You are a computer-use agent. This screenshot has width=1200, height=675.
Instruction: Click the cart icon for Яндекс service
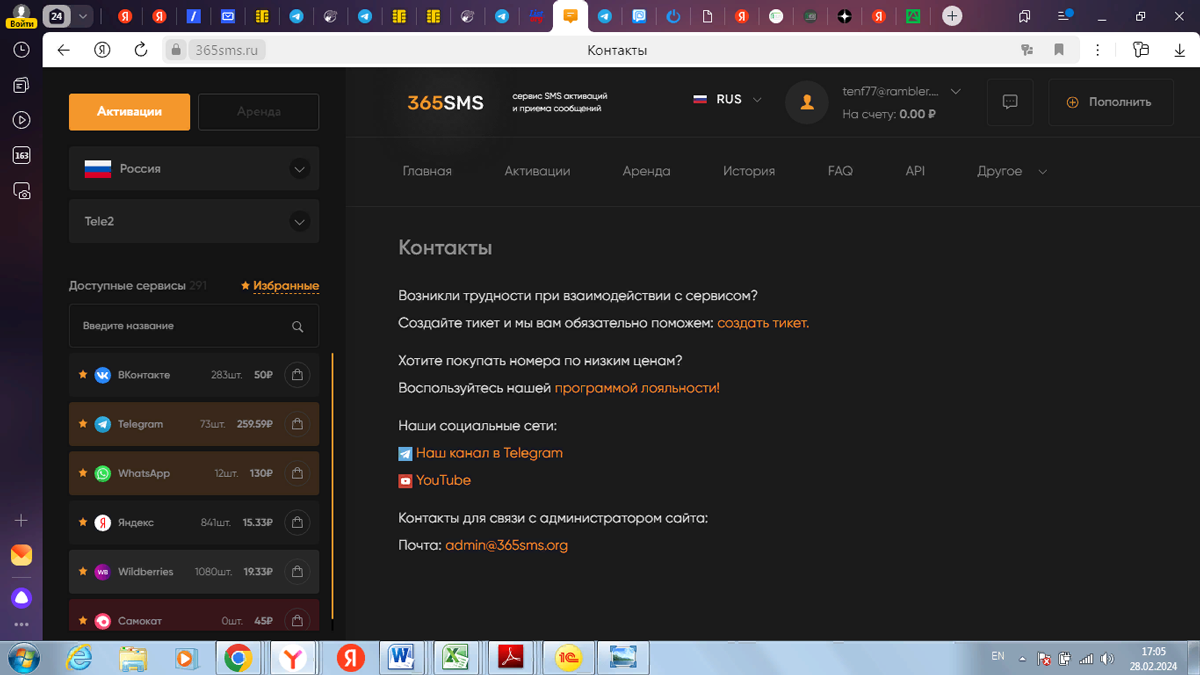point(297,522)
